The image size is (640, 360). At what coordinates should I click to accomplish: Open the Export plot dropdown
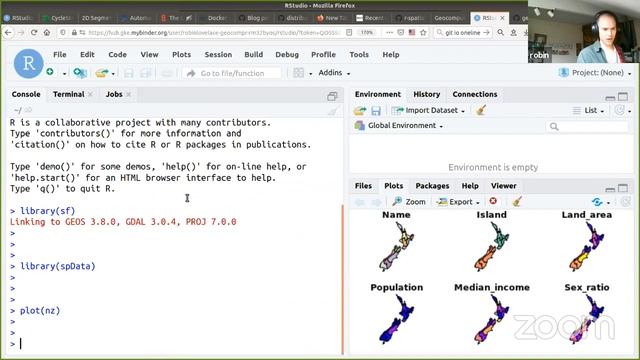458,202
